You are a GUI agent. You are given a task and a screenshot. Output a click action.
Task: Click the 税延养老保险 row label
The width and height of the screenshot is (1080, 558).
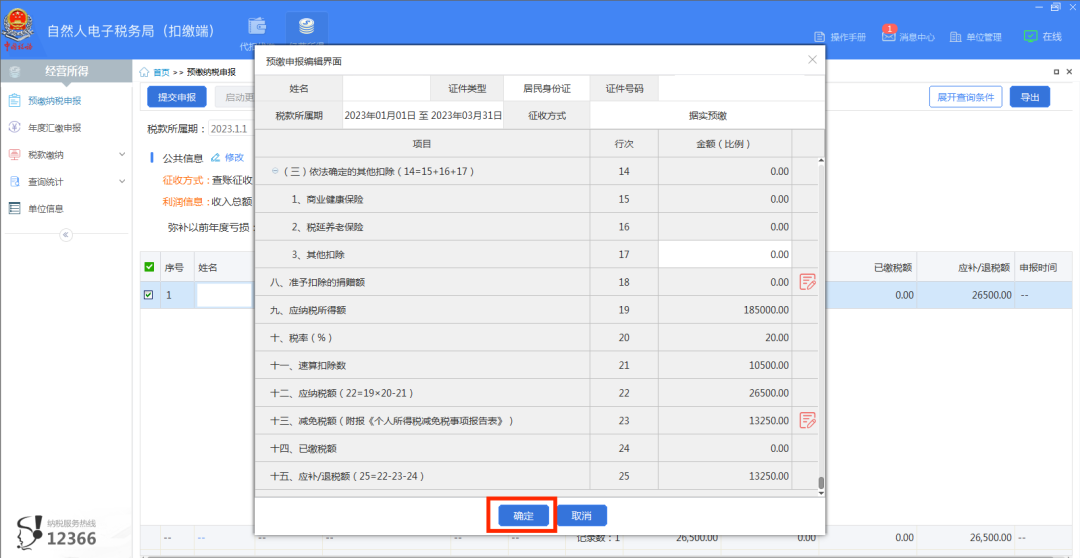[x=327, y=227]
